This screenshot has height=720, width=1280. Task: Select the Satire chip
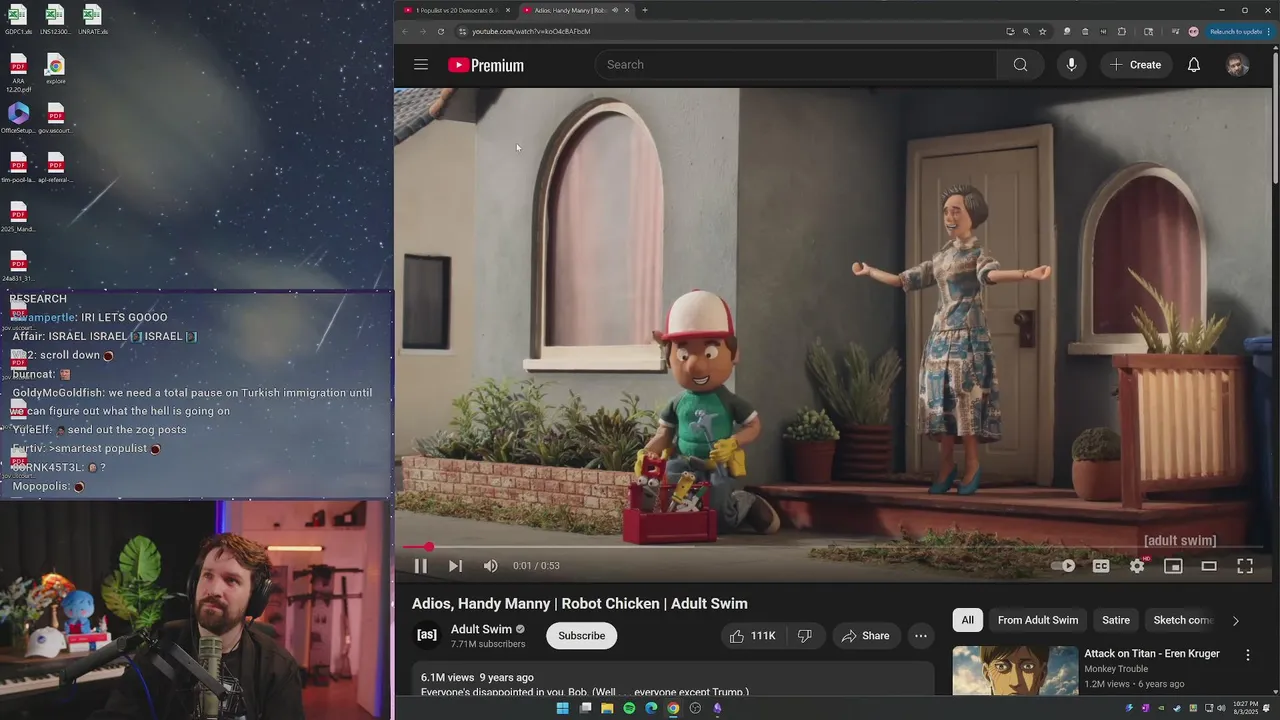coord(1116,620)
